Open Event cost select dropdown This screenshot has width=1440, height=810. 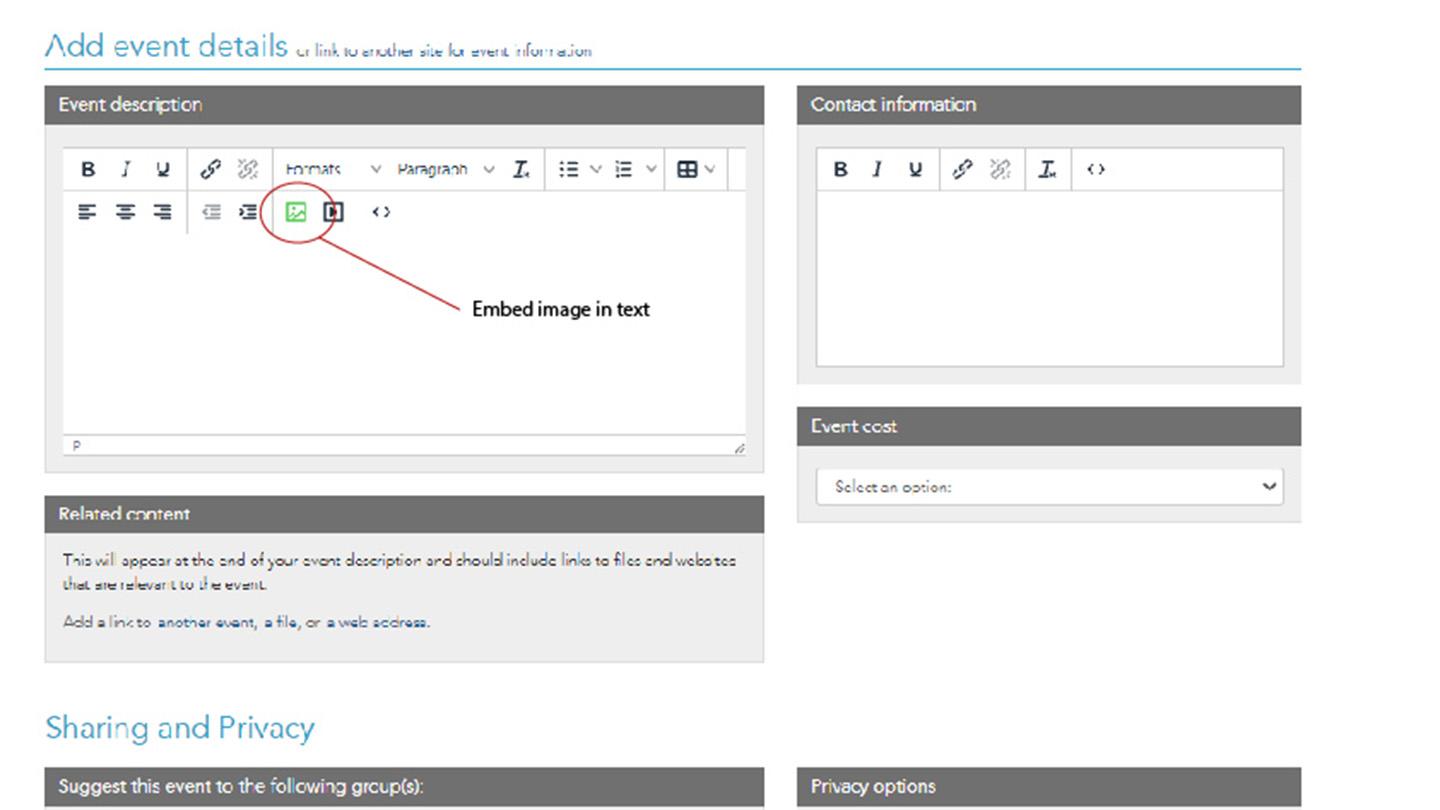1049,487
